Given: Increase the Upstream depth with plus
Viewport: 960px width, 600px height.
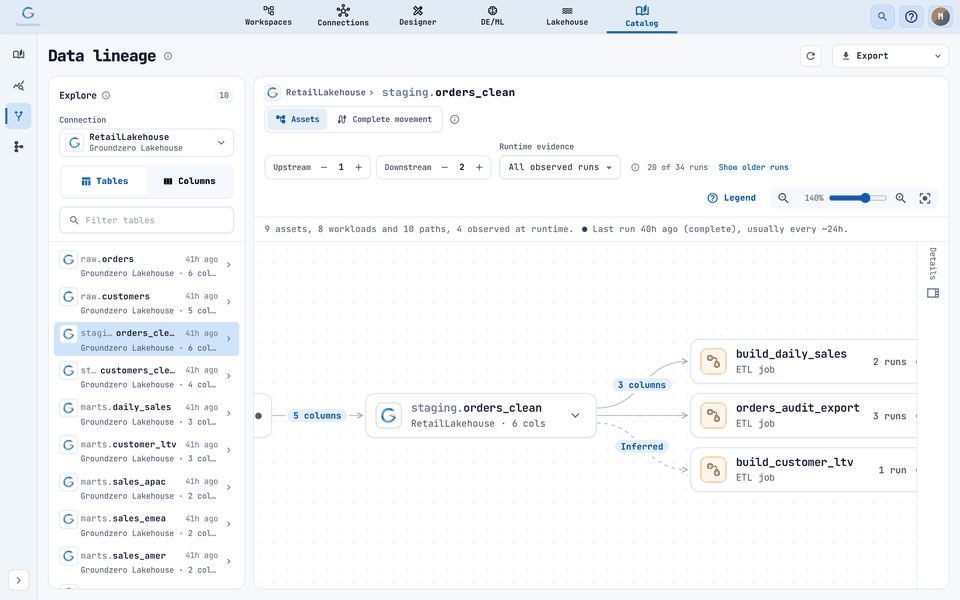Looking at the screenshot, I should [359, 167].
